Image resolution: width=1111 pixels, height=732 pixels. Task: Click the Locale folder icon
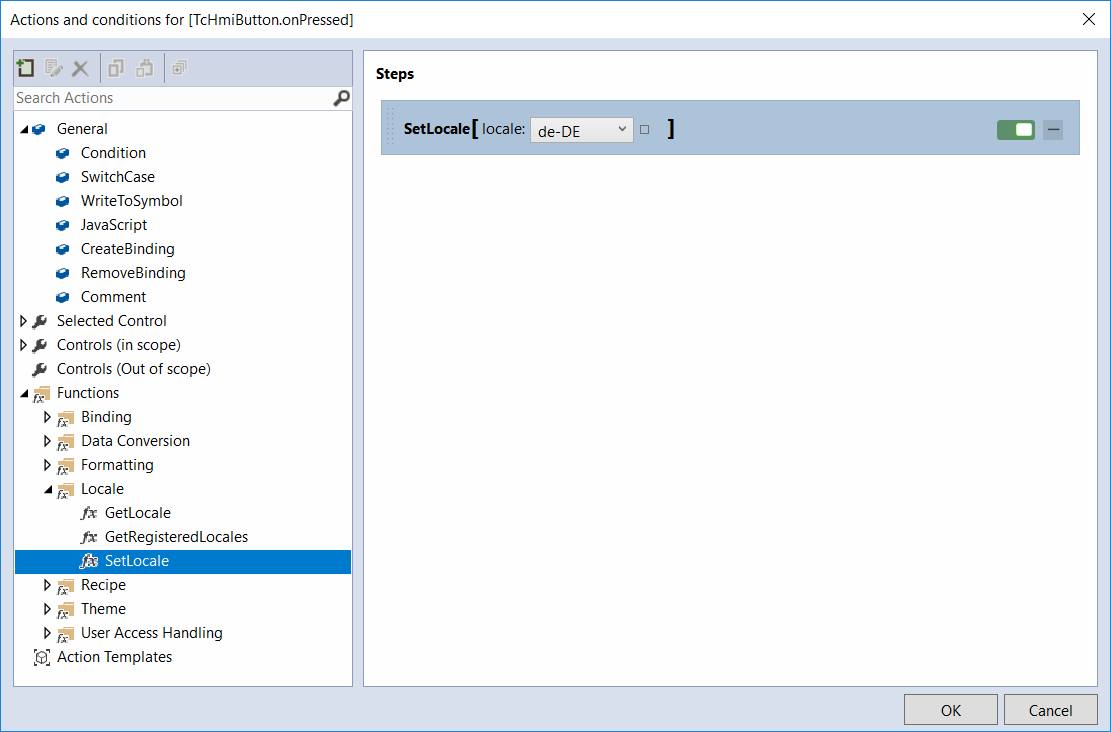(65, 491)
